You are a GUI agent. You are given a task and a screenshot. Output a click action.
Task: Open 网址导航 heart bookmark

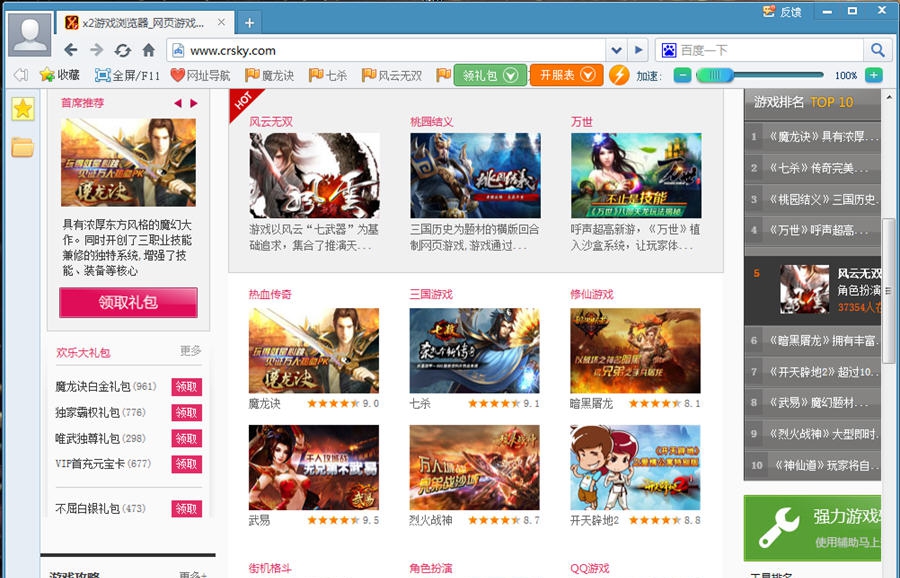click(x=200, y=75)
